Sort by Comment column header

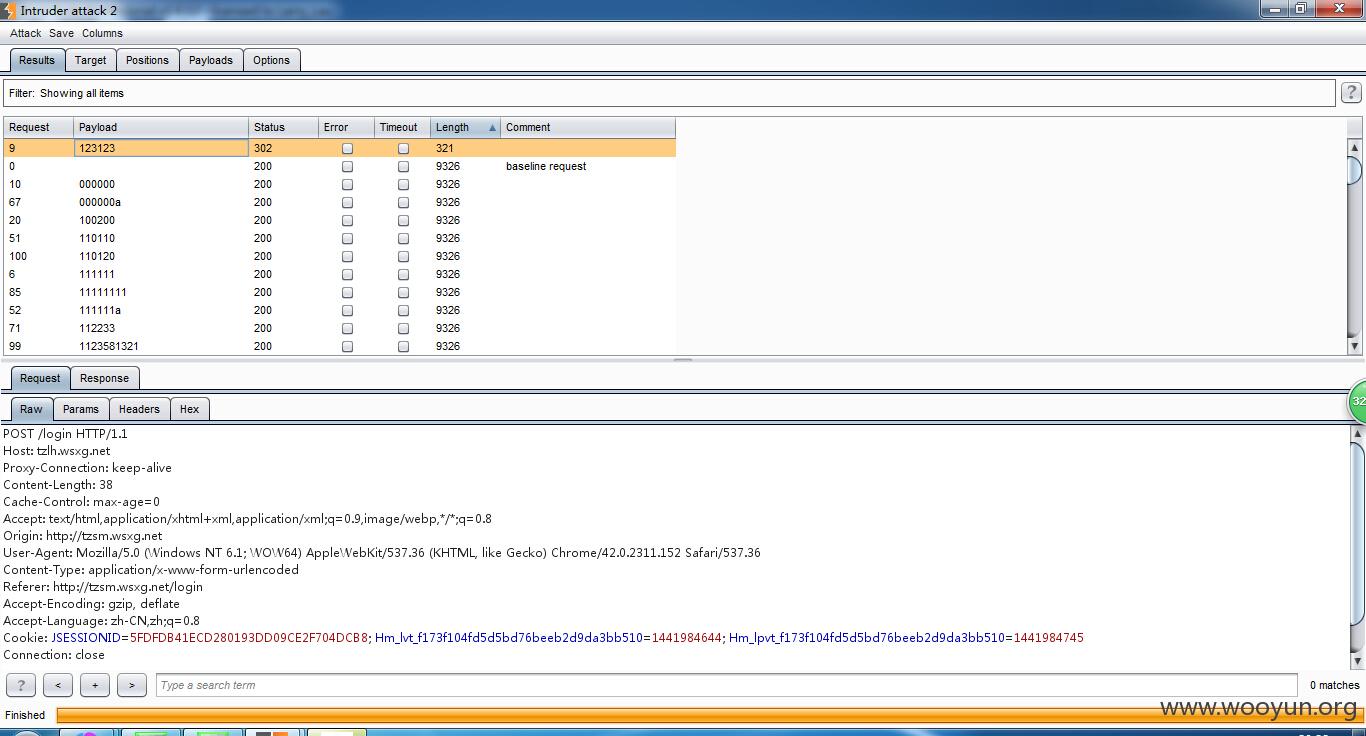tap(588, 127)
